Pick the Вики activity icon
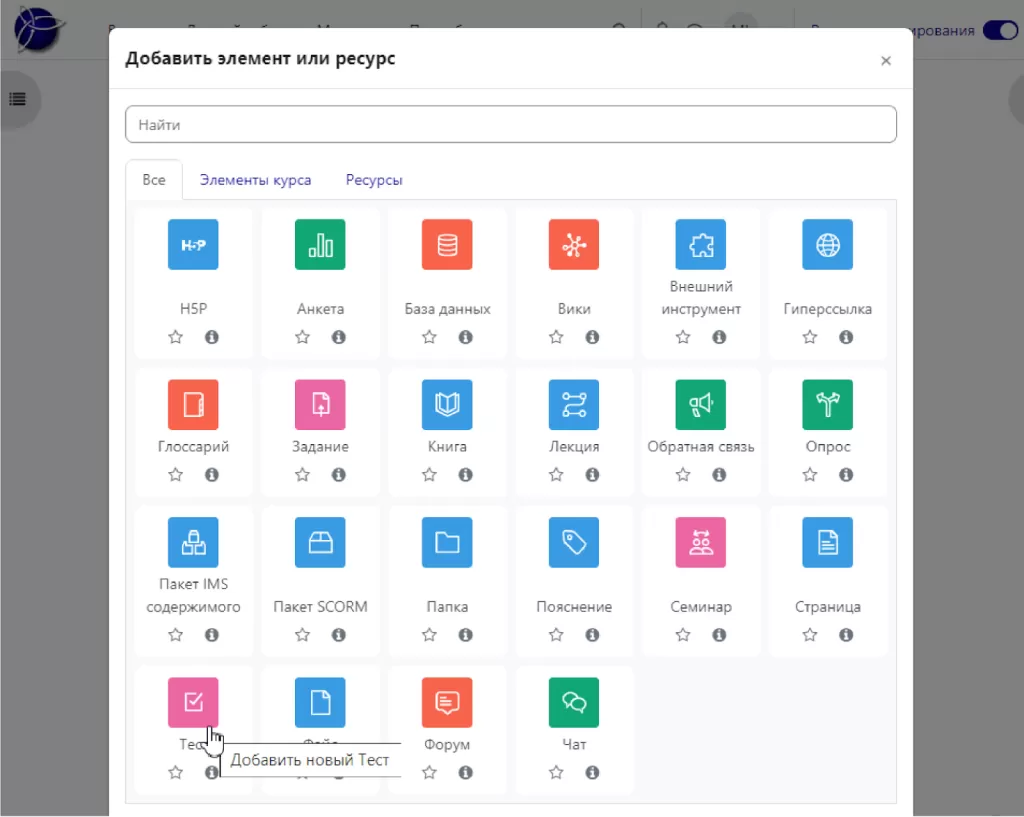This screenshot has height=817, width=1024. 574,245
